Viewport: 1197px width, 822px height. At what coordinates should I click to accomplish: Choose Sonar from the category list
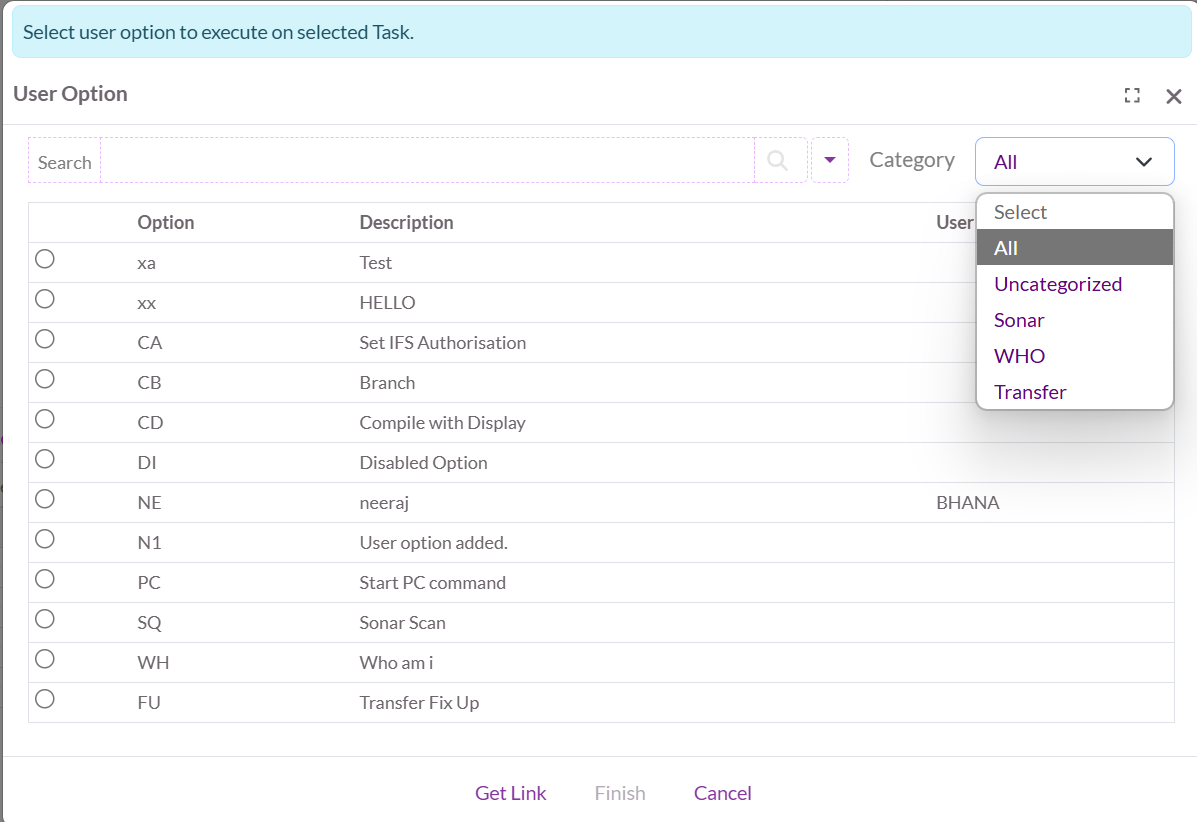point(1019,320)
